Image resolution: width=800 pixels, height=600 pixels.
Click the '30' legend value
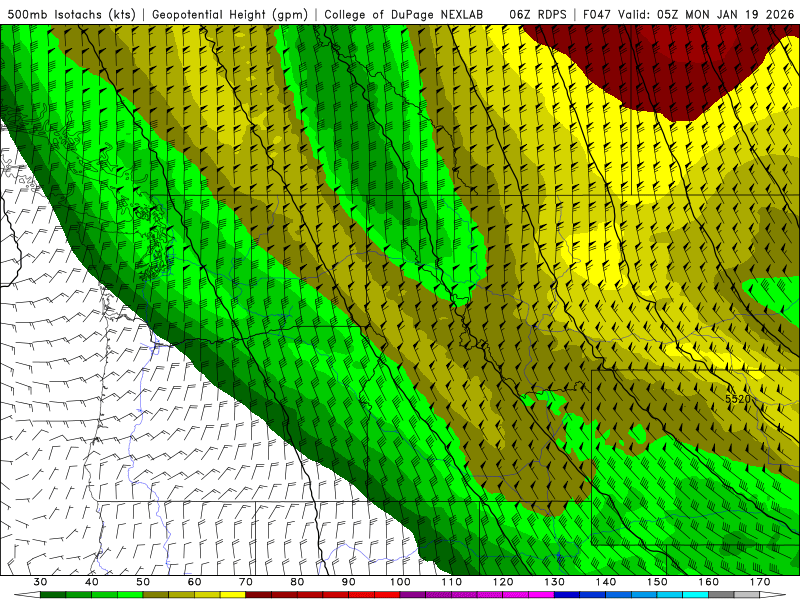click(x=40, y=582)
